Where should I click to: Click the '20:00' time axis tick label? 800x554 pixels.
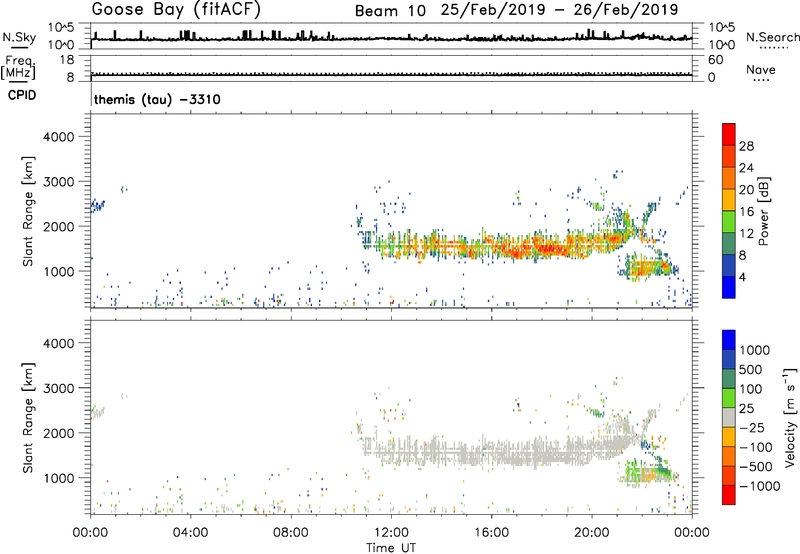click(x=592, y=533)
